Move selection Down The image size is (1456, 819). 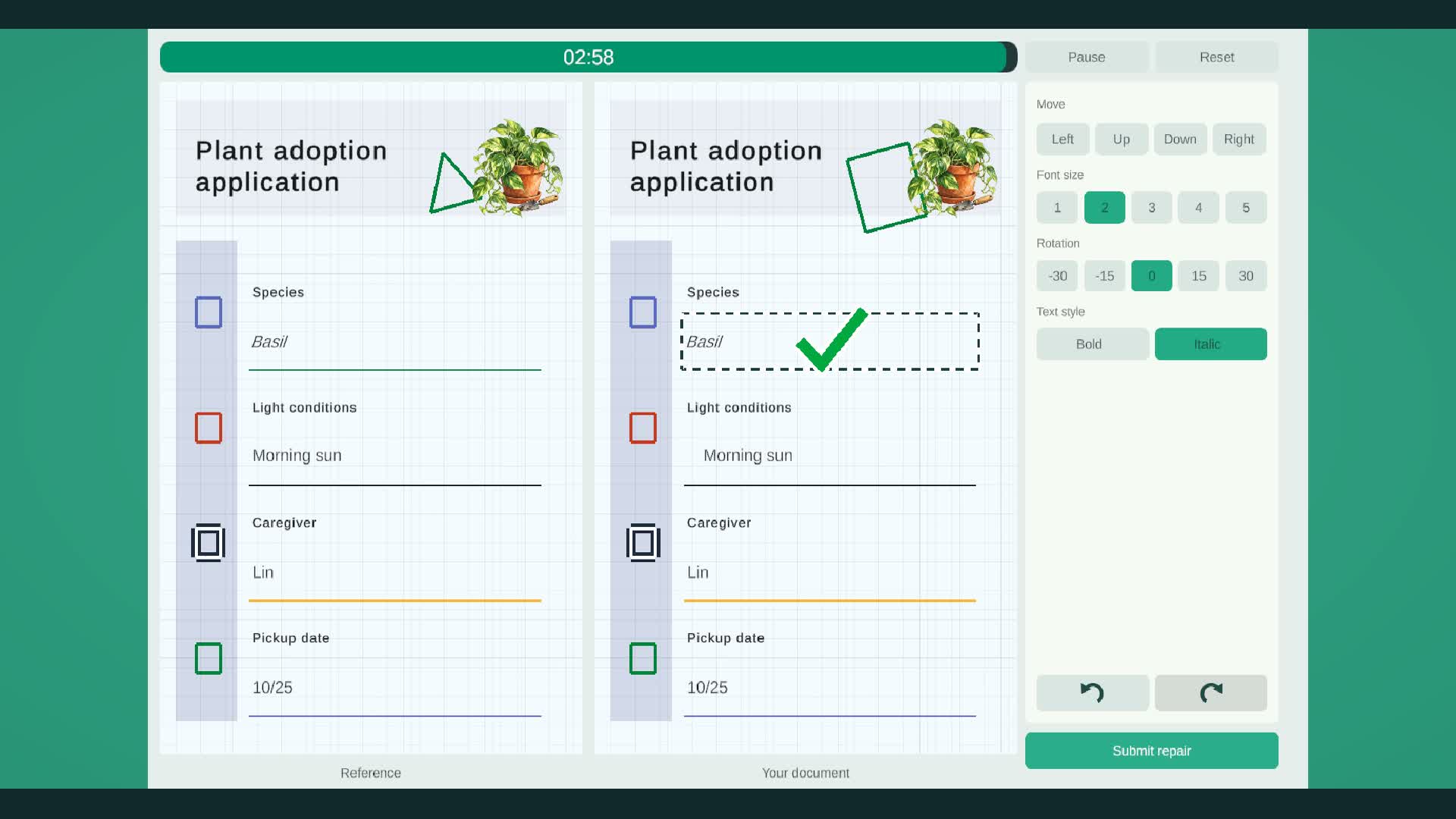point(1181,140)
